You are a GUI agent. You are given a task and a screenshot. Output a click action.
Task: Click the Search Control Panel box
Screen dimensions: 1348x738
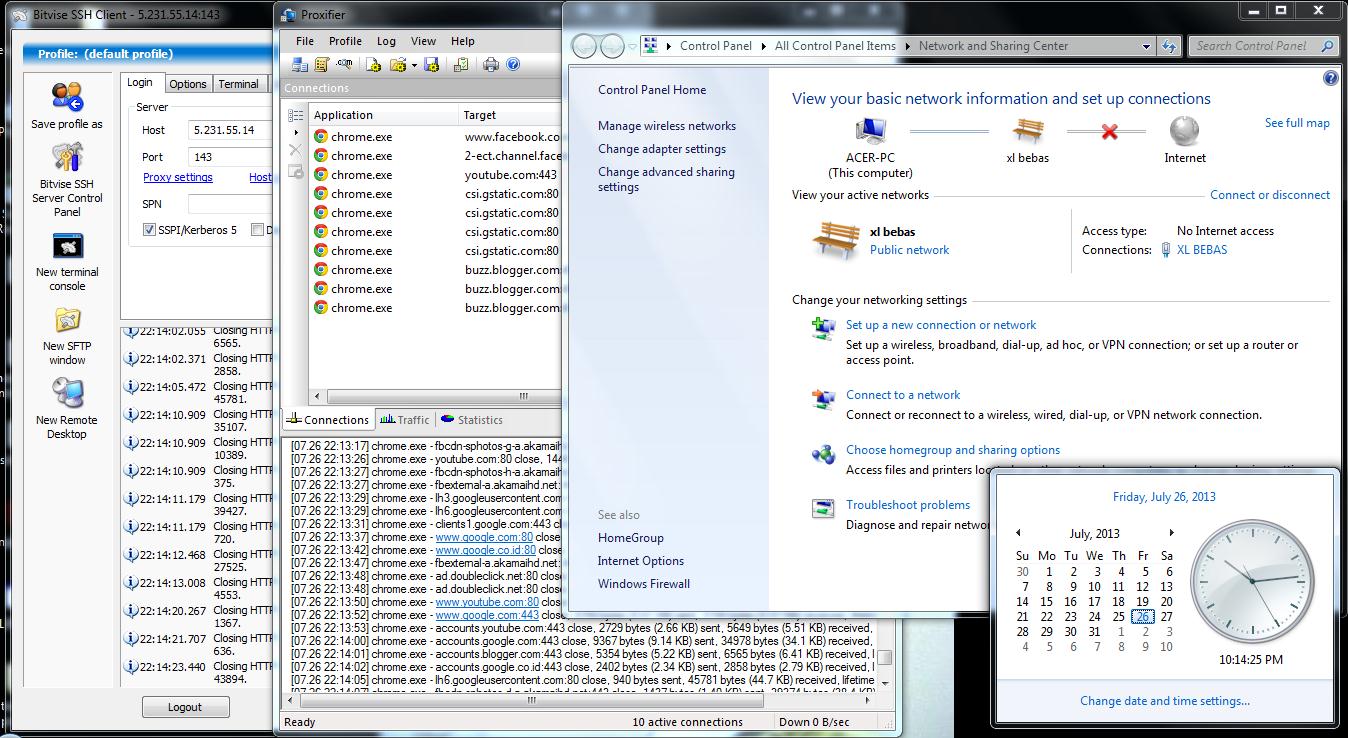click(x=1264, y=46)
